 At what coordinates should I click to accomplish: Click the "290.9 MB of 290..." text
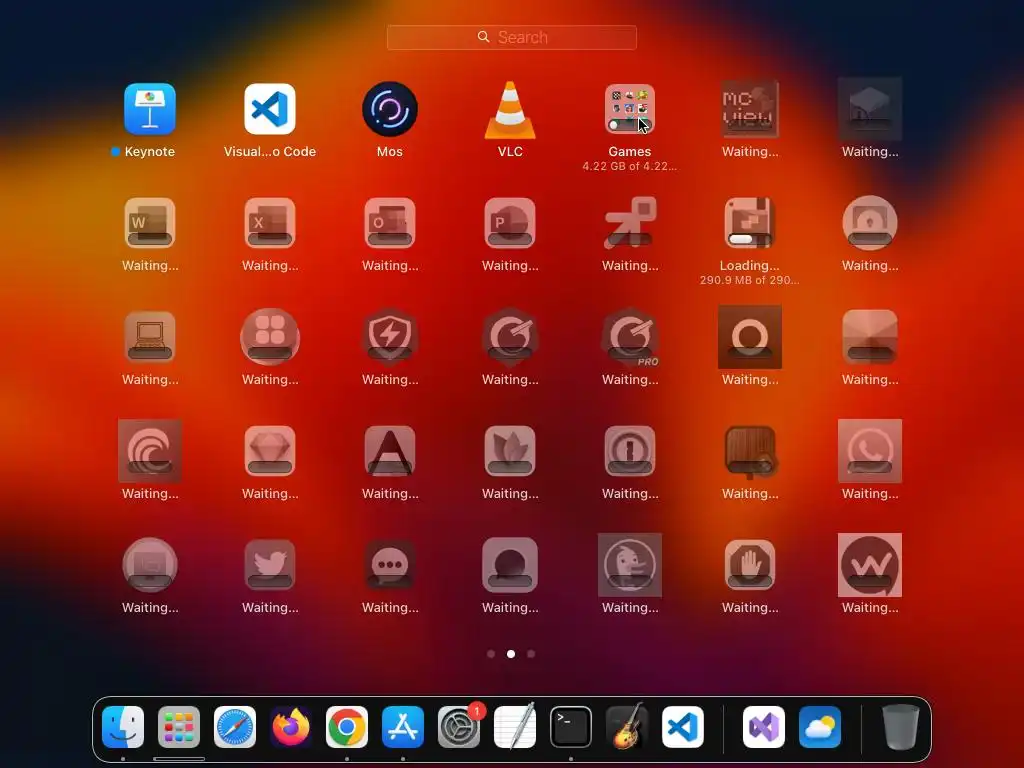[x=749, y=280]
